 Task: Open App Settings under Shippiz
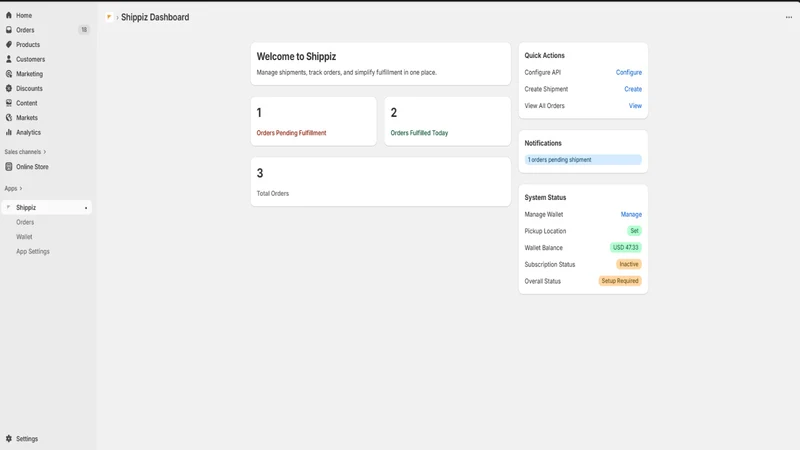[33, 252]
